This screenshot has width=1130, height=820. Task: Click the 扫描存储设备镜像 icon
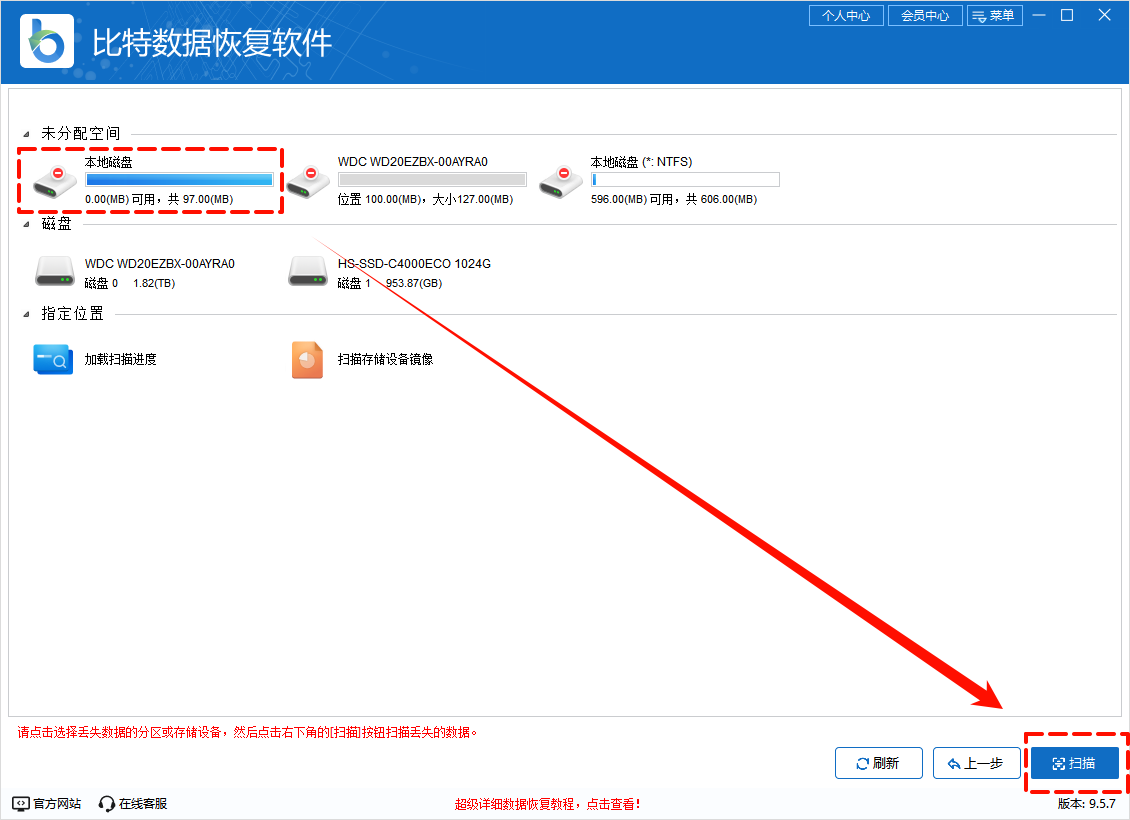pos(307,360)
